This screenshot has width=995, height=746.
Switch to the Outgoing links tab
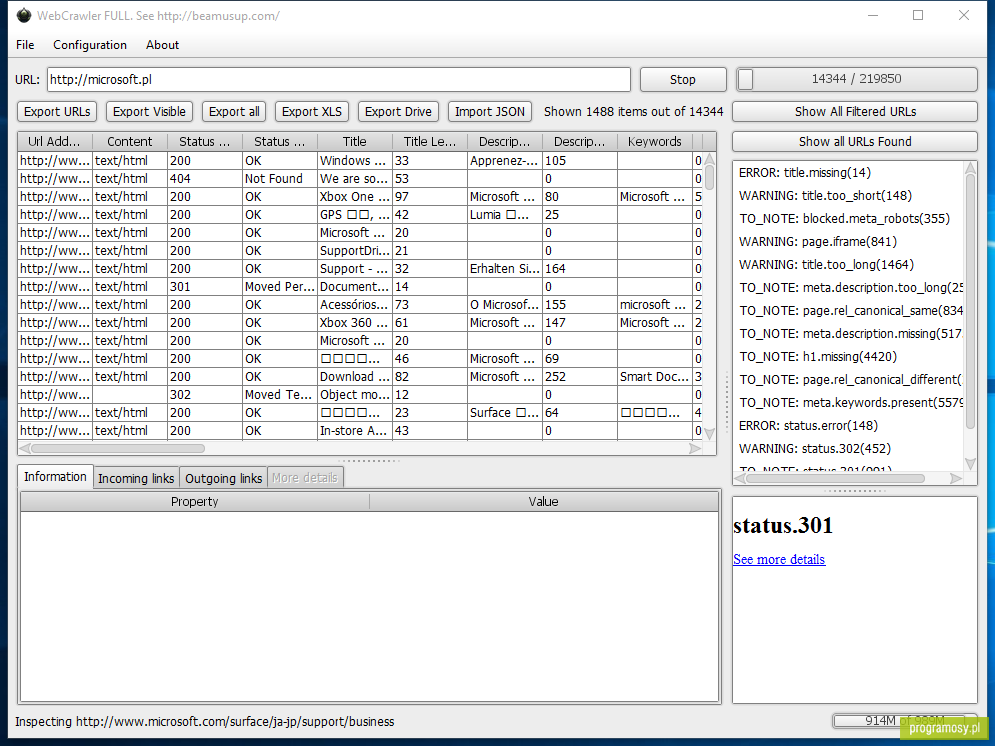click(x=223, y=478)
